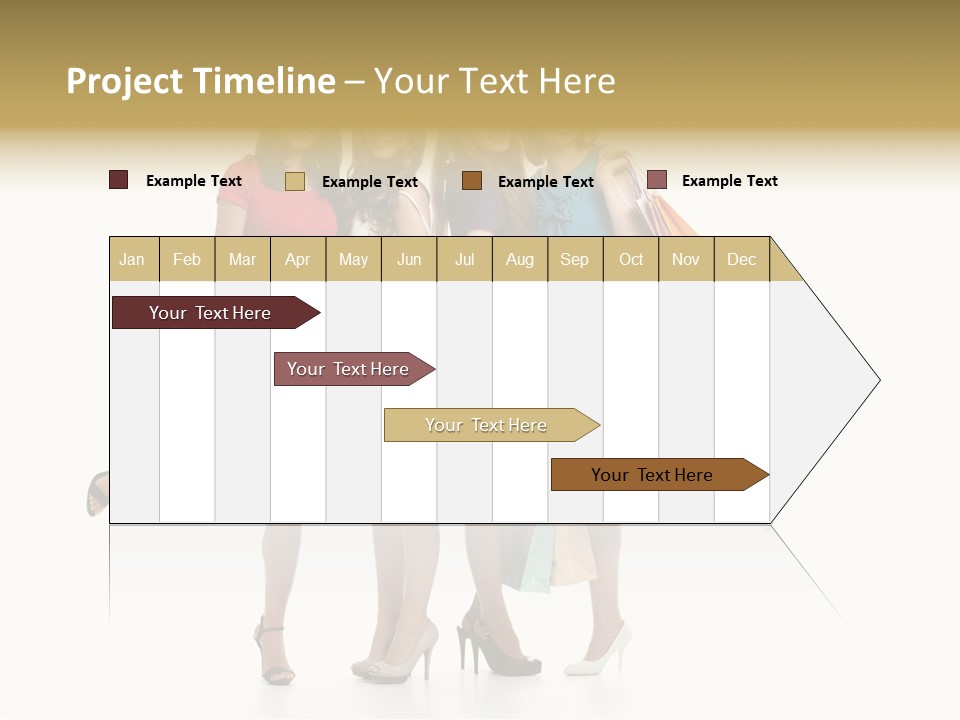This screenshot has height=720, width=960.
Task: Click the dark red timeline arrow shape
Action: [x=210, y=312]
